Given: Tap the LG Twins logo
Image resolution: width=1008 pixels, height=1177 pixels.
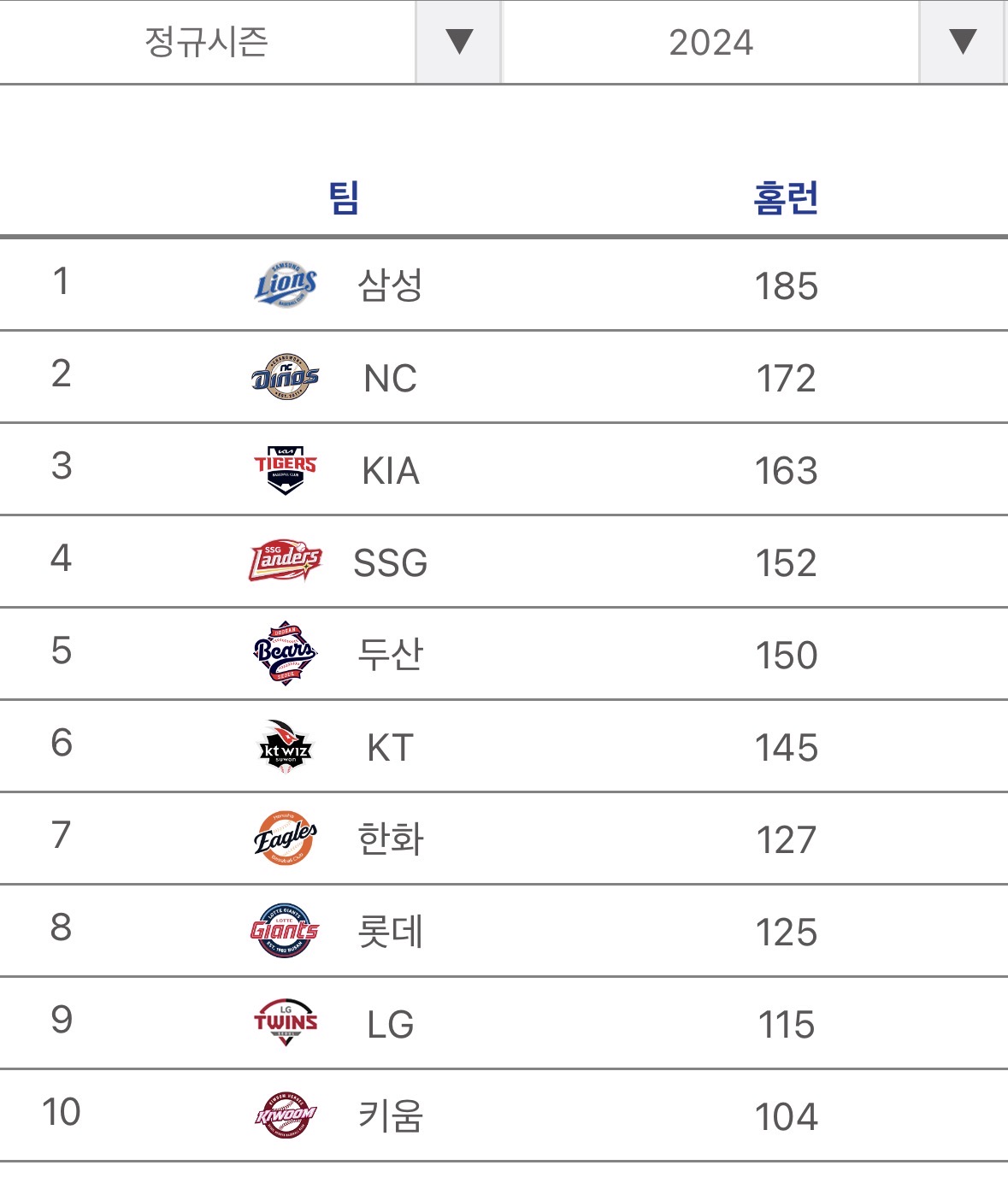Looking at the screenshot, I should tap(286, 1023).
